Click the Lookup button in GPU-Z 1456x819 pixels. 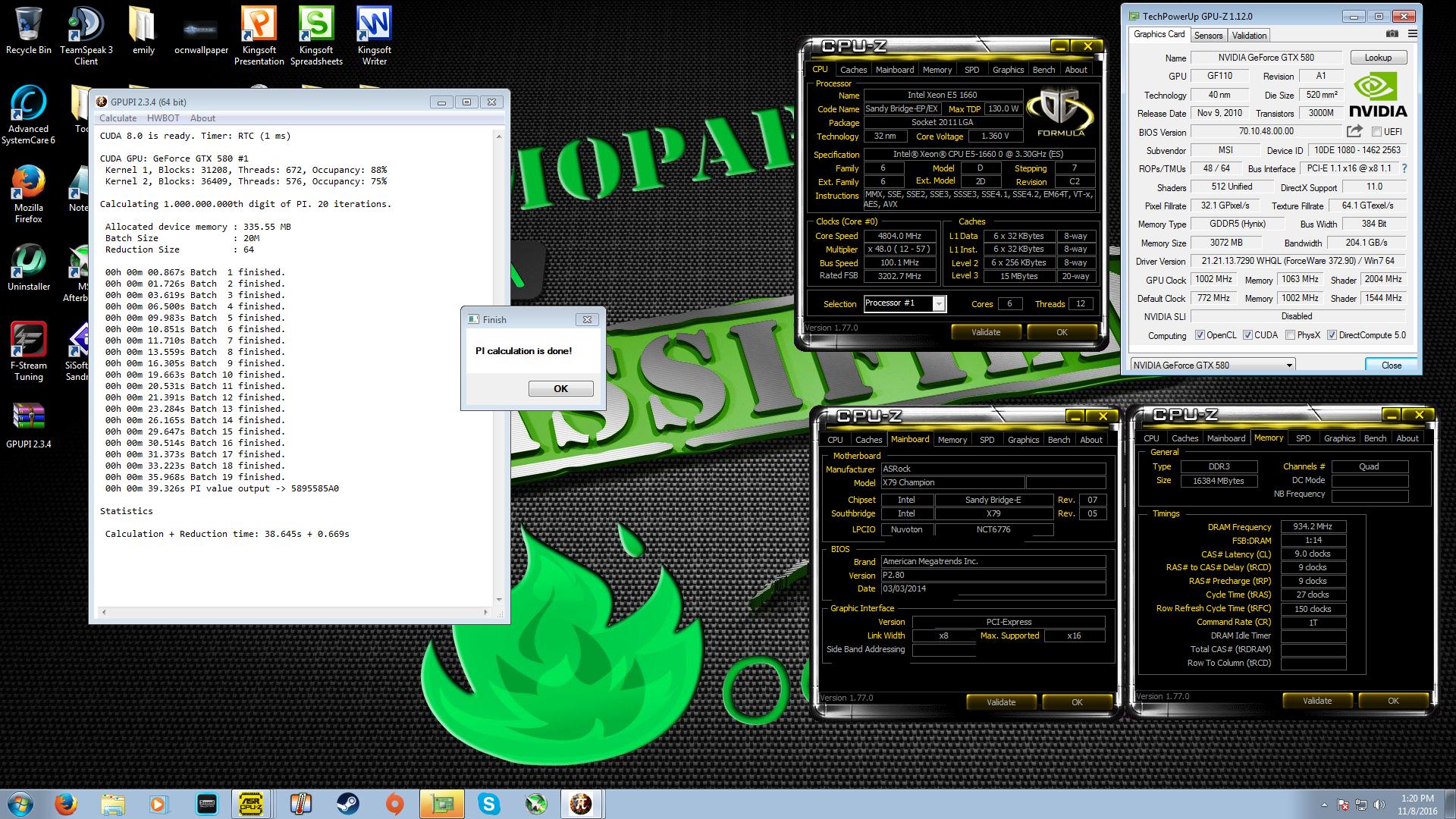click(1378, 58)
